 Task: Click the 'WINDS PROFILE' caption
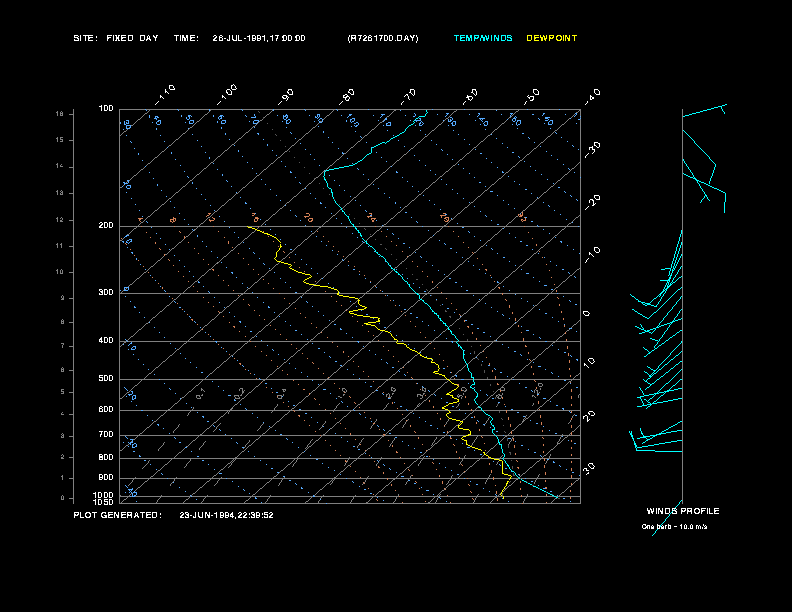pyautogui.click(x=683, y=511)
